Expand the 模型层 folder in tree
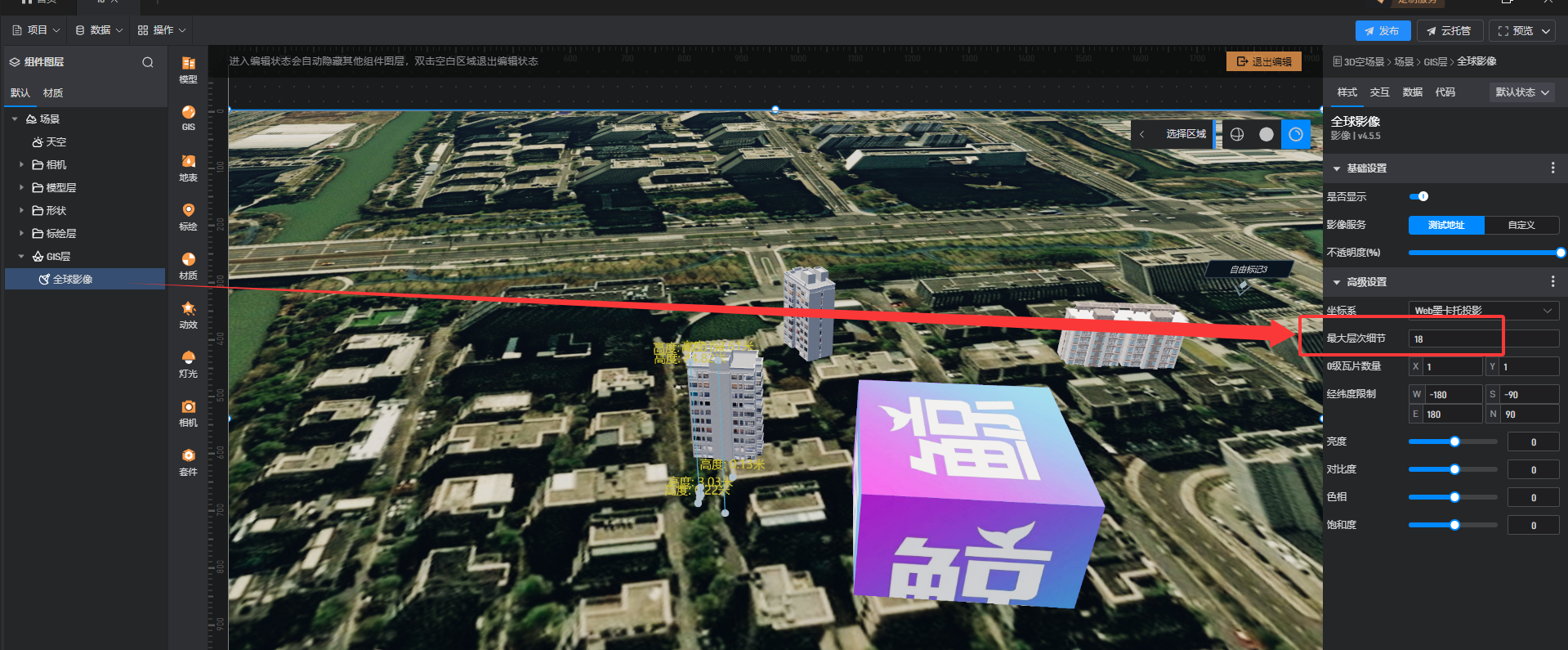This screenshot has width=1568, height=650. [x=21, y=188]
